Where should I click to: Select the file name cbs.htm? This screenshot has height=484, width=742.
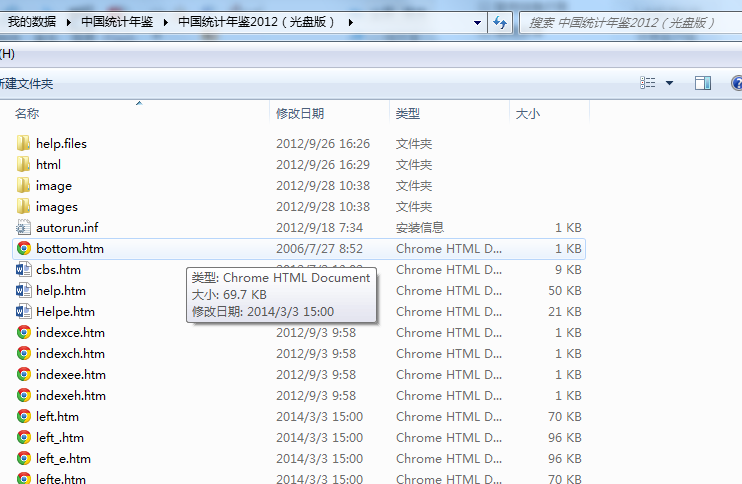(x=59, y=270)
